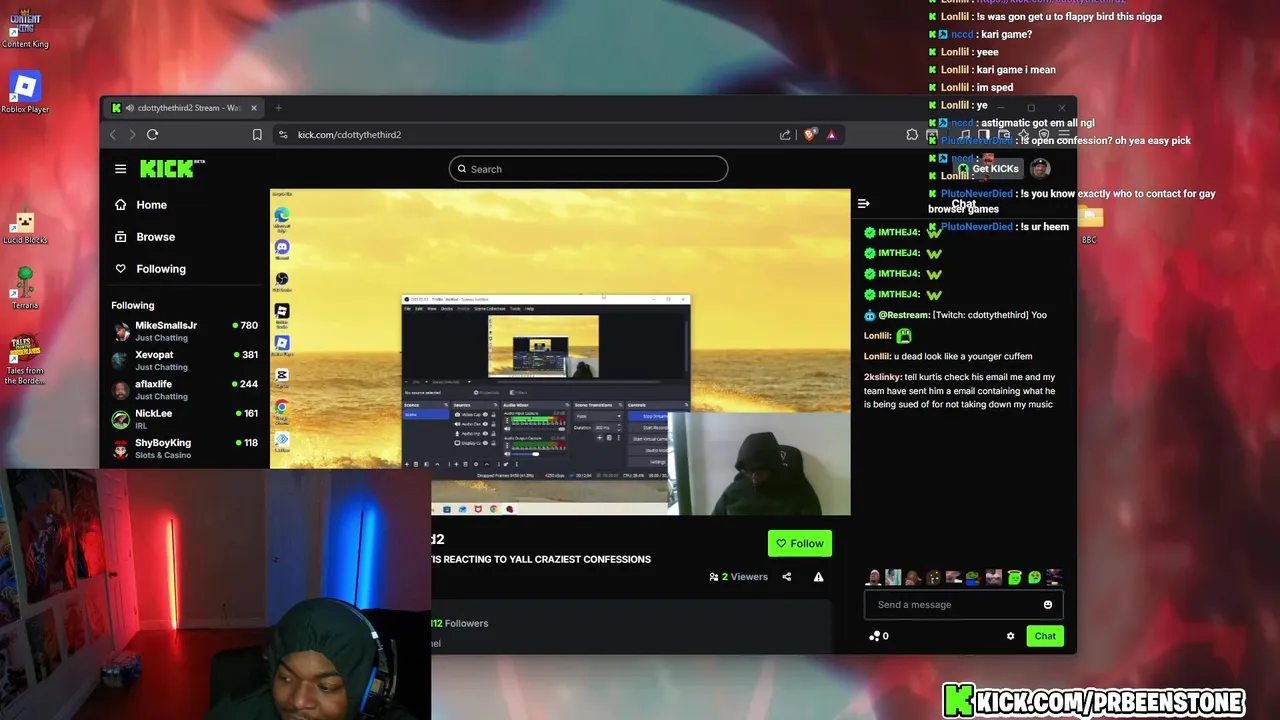Collapse the chat panel
The height and width of the screenshot is (720, 1280).
(x=864, y=204)
